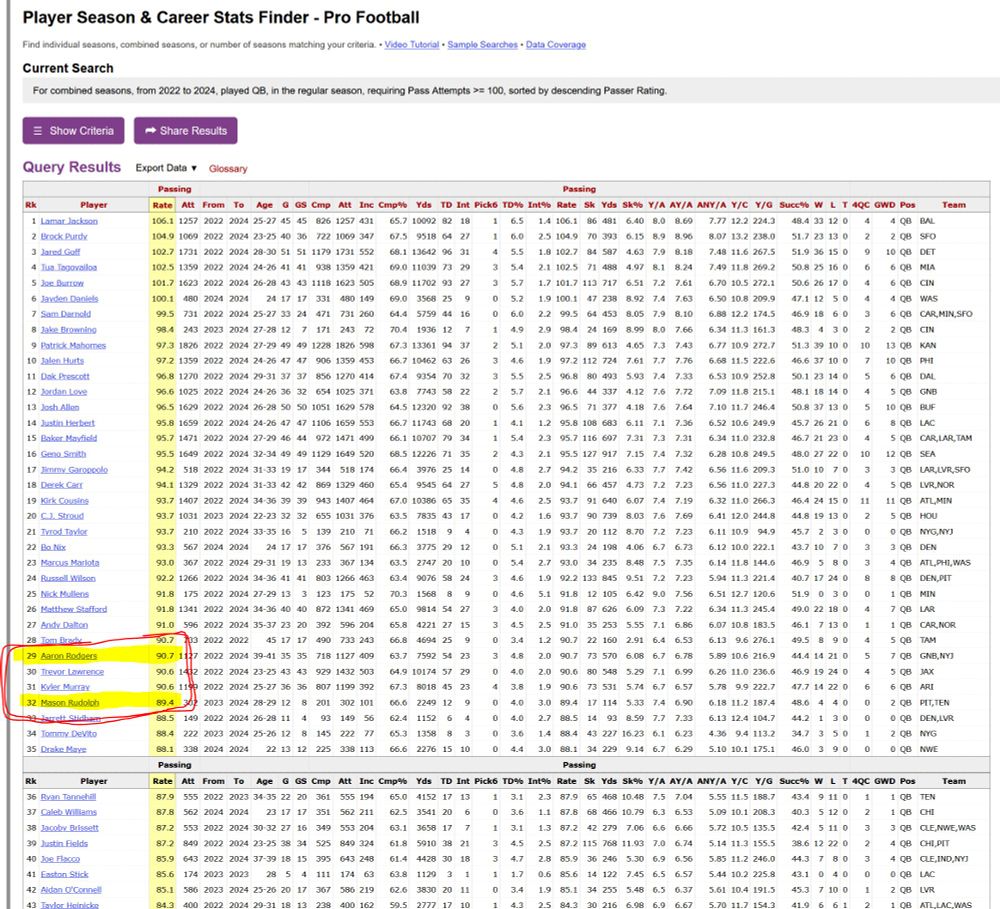Select Mason Rudolph's 89.4 rate cell
The height and width of the screenshot is (909, 1000).
coord(165,703)
